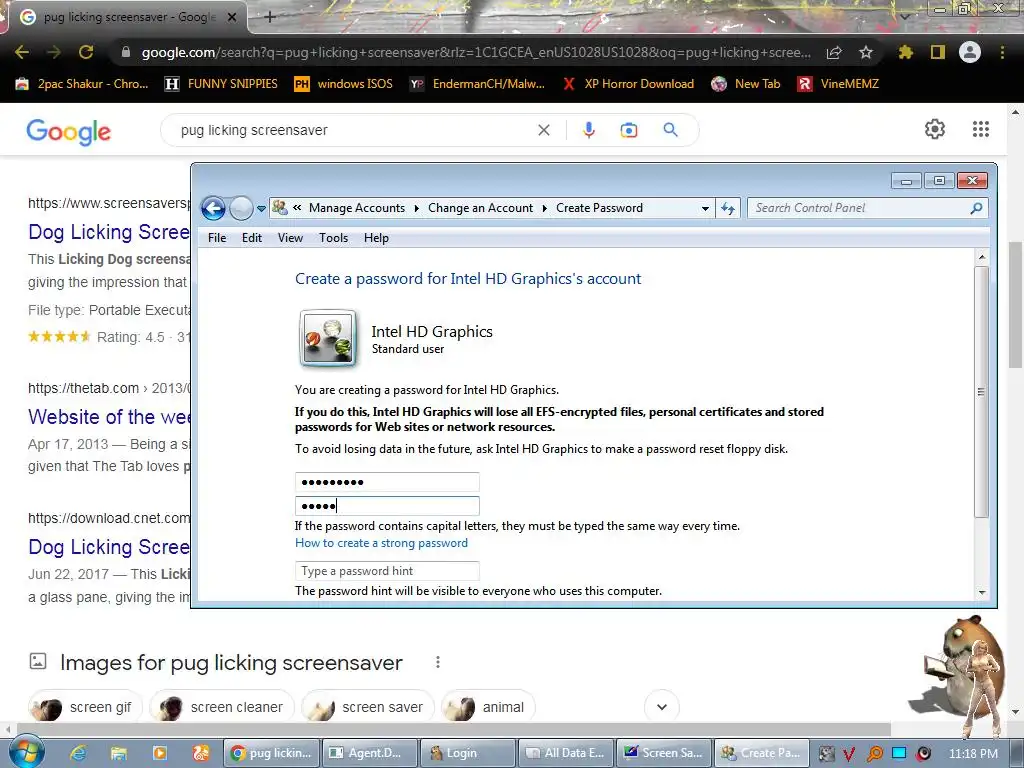Open the windows ISOS bookmark
1024x768 pixels.
click(x=344, y=84)
